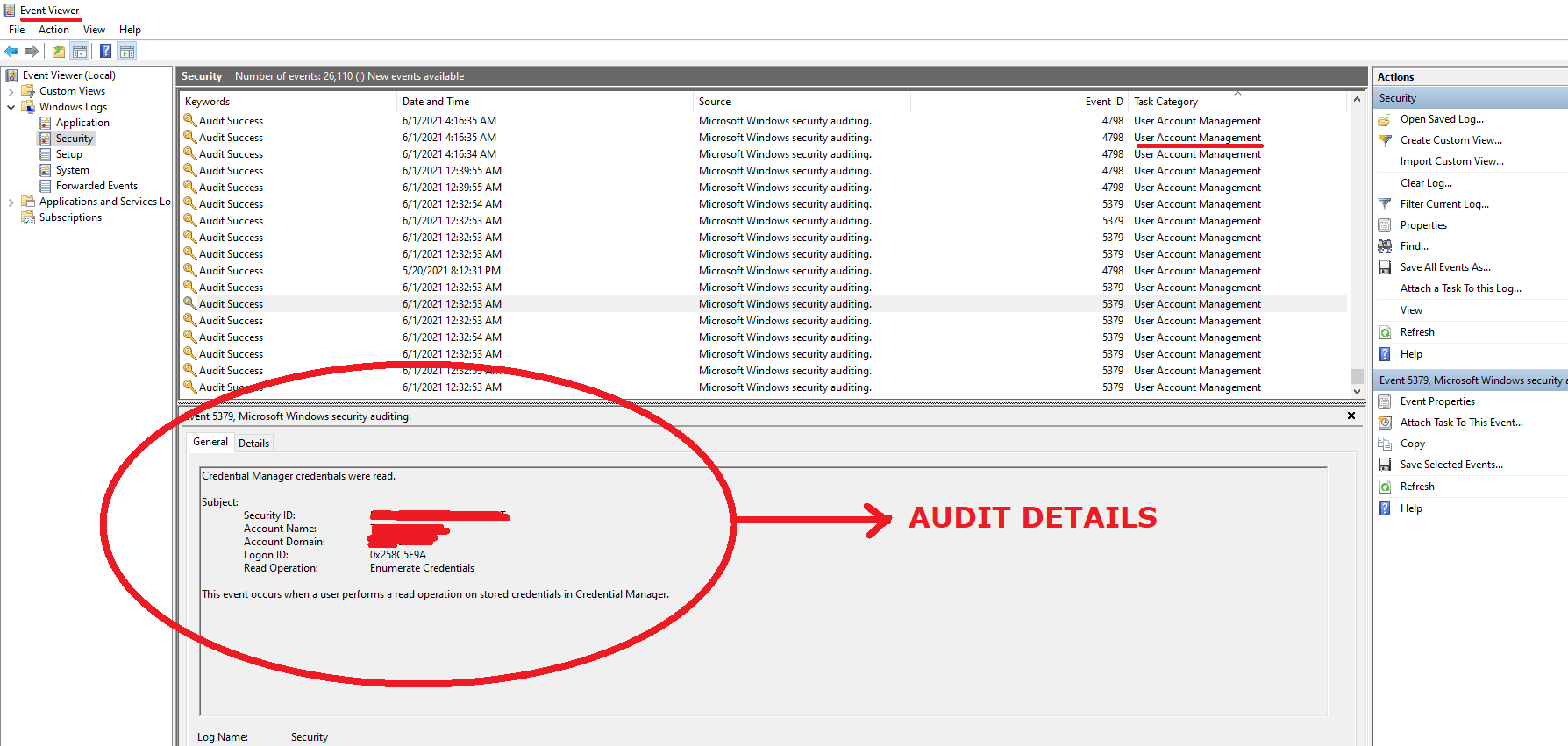The width and height of the screenshot is (1568, 746).
Task: Click the blue Help icon in the toolbar
Action: coord(105,51)
